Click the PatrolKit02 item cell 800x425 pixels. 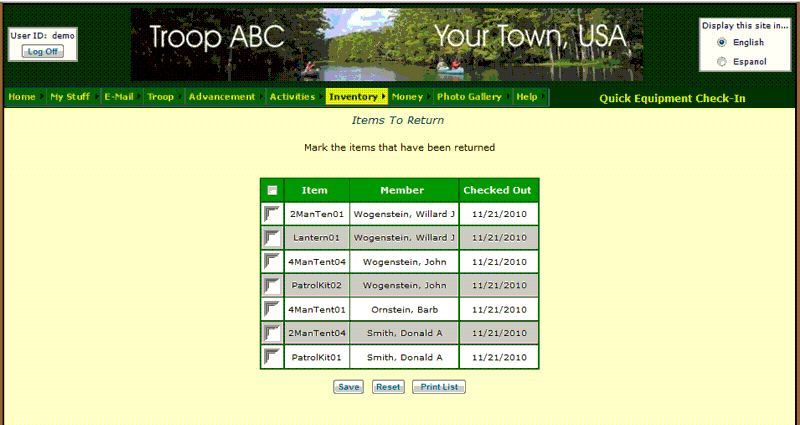tap(317, 286)
